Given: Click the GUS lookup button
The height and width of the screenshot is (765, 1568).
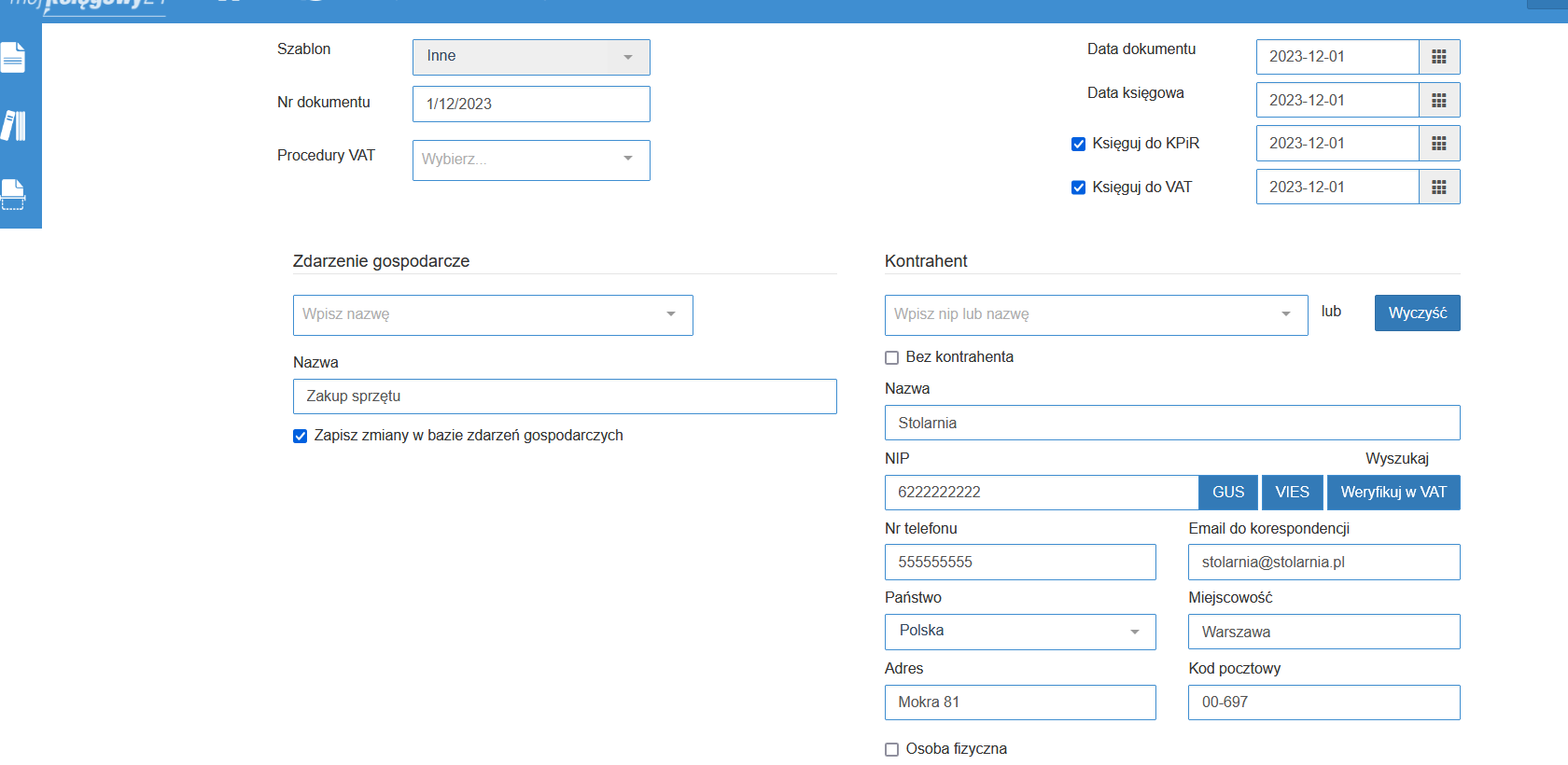Looking at the screenshot, I should click(x=1227, y=493).
